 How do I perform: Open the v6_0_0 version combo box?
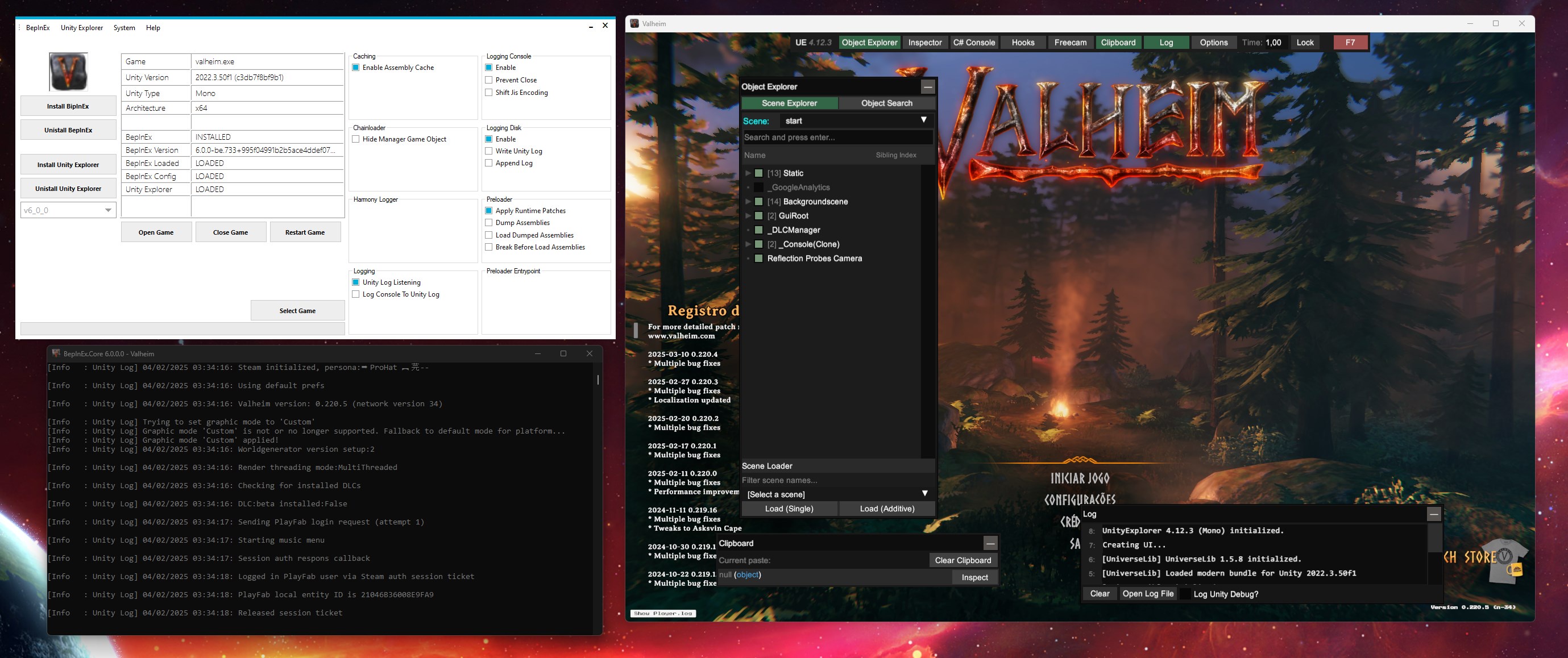(68, 210)
